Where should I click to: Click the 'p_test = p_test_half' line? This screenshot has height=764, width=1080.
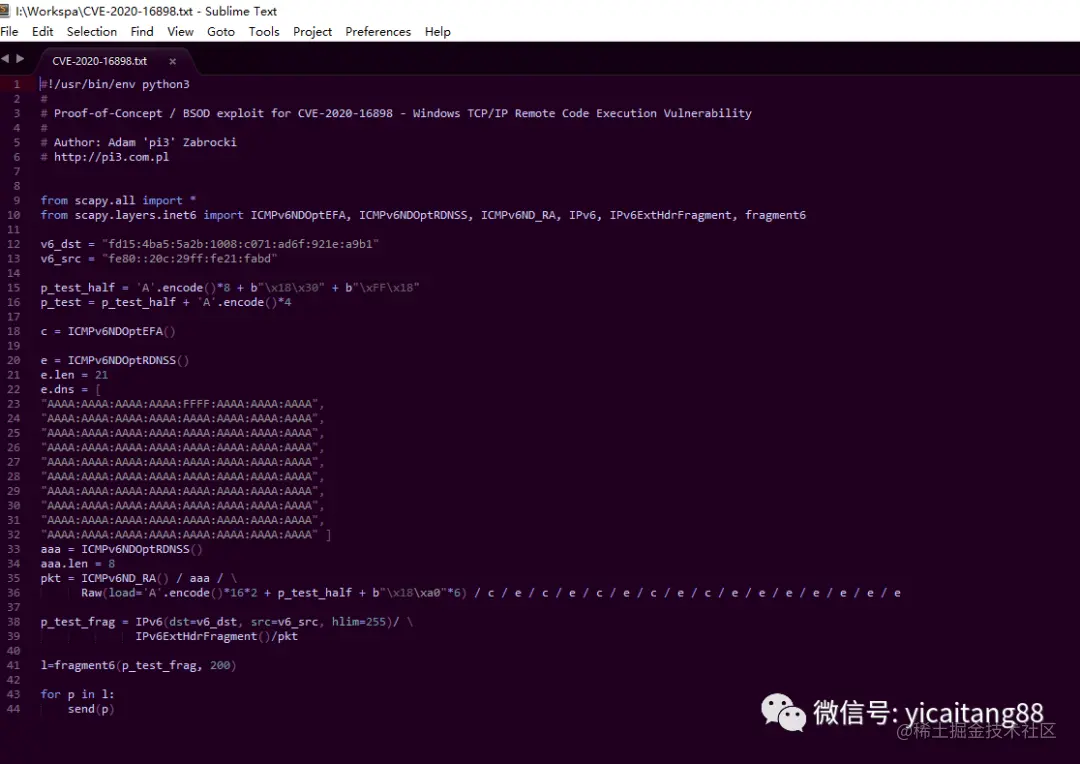[x=166, y=302]
